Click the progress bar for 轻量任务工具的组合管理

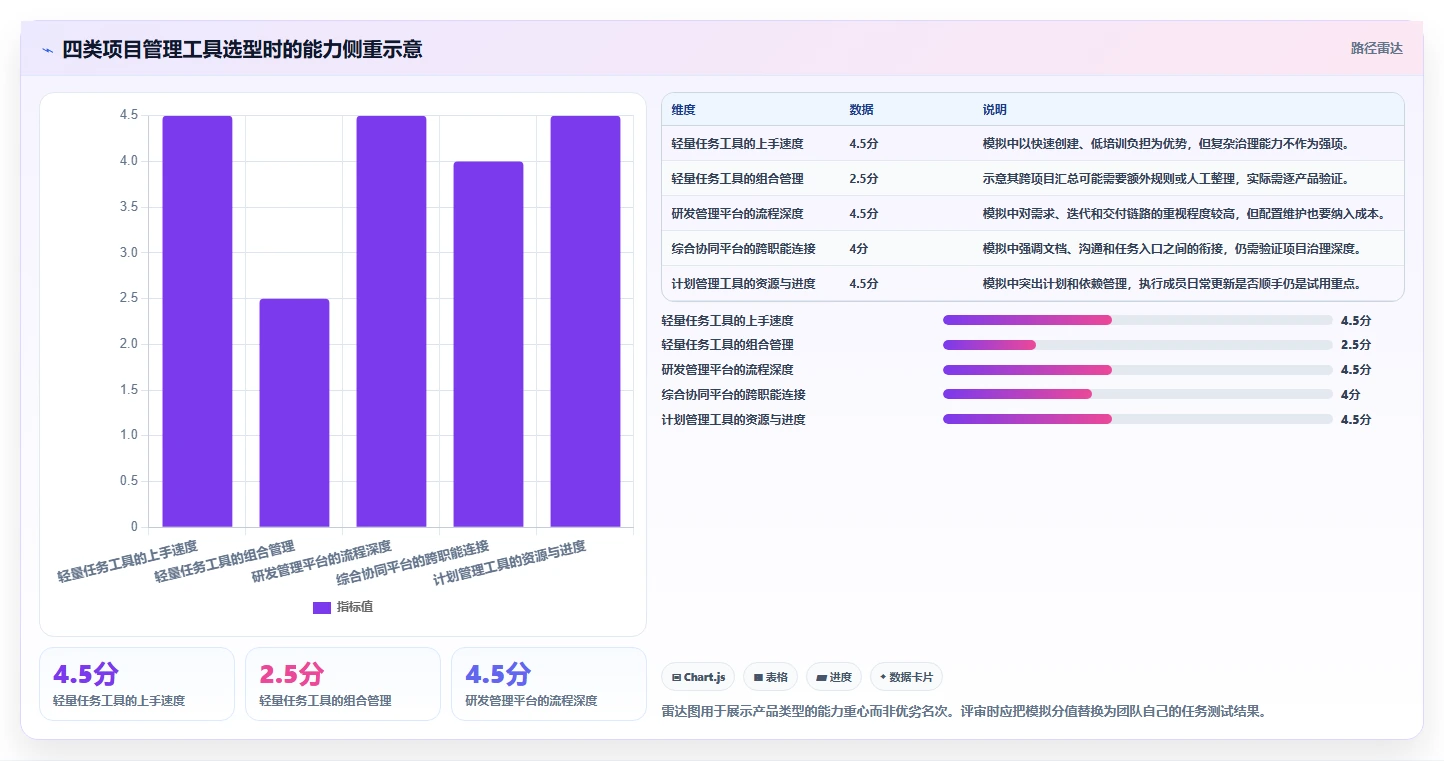click(x=1137, y=344)
